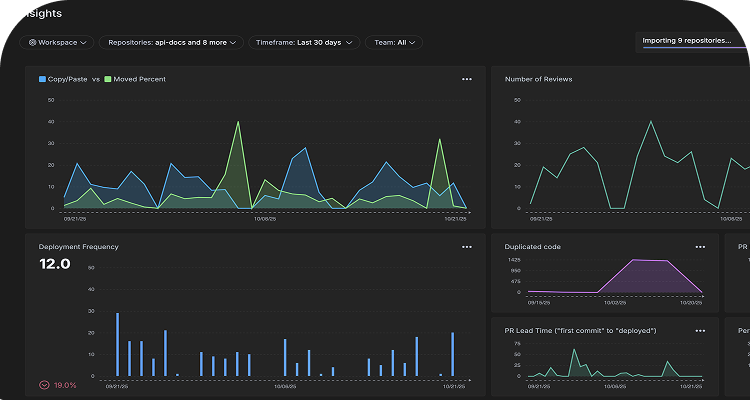Toggle the Copy/Paste legend series

tap(68, 79)
